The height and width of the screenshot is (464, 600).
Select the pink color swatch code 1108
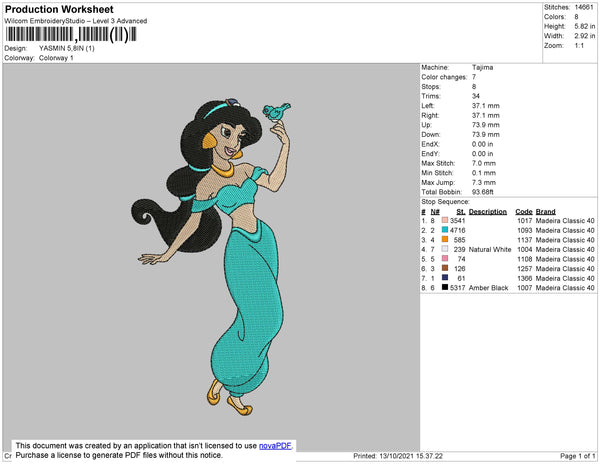(445, 259)
